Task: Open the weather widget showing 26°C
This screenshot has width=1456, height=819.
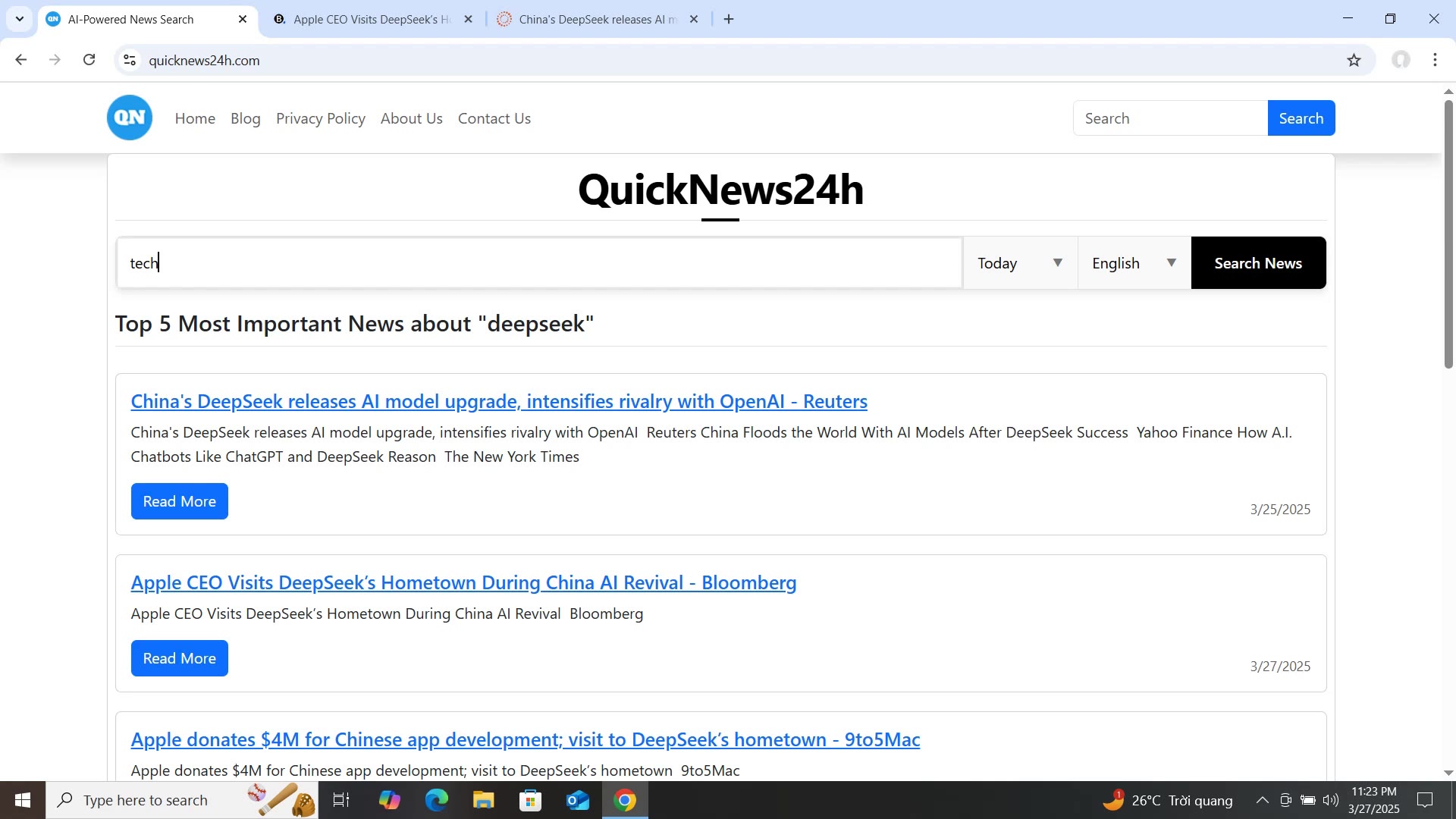Action: click(x=1168, y=800)
